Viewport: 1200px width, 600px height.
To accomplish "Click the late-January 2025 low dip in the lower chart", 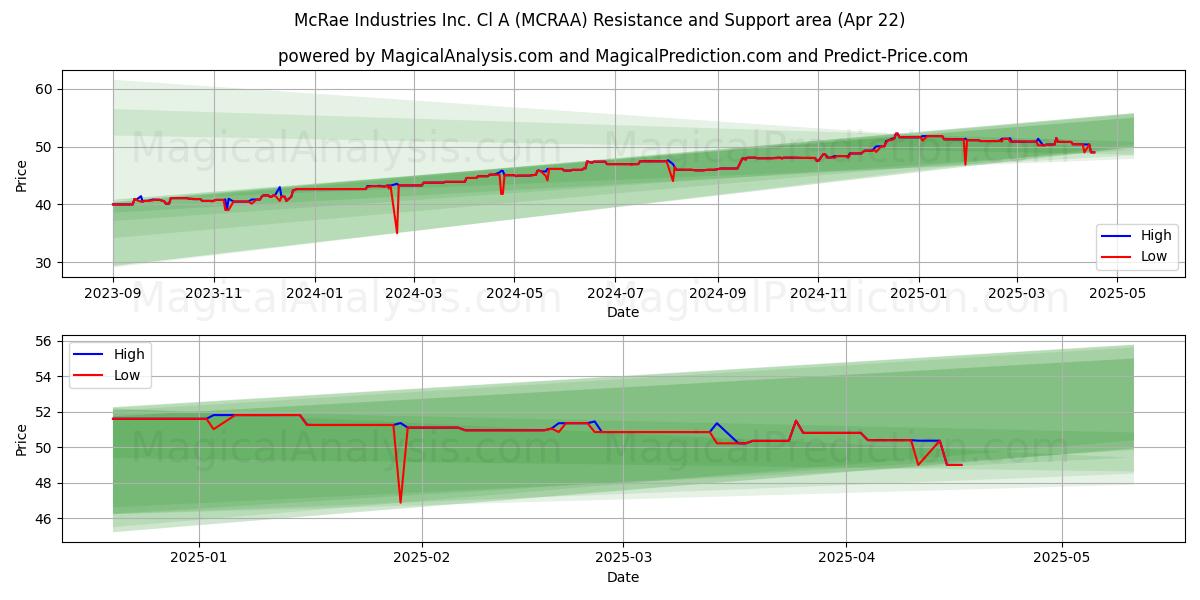I will point(400,500).
